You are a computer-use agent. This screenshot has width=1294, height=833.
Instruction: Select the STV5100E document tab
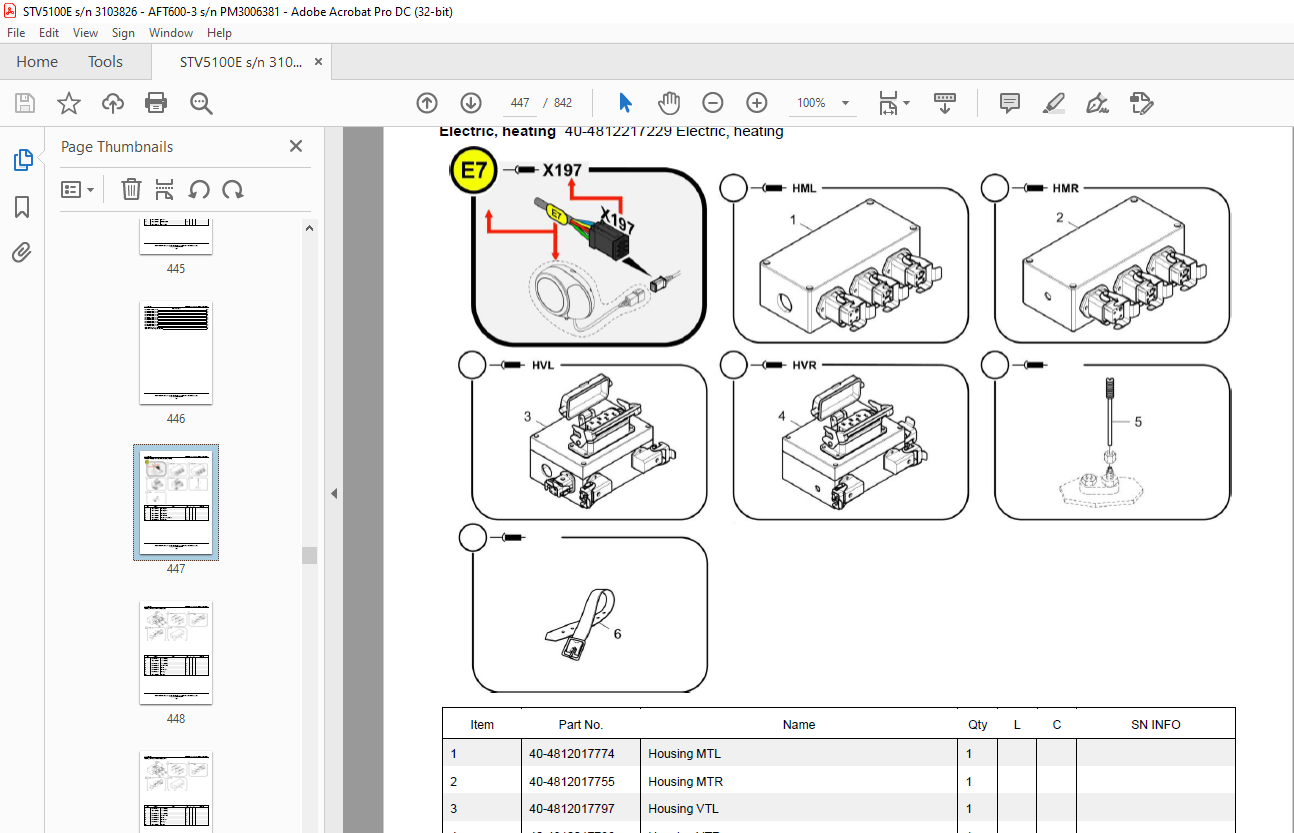(x=241, y=62)
